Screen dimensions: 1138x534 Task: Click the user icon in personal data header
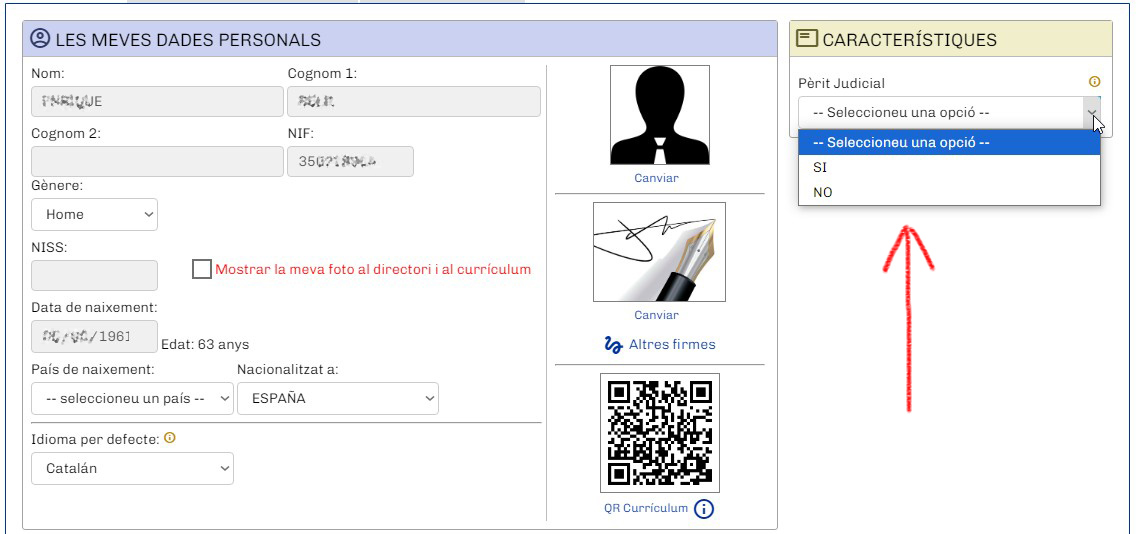(40, 39)
